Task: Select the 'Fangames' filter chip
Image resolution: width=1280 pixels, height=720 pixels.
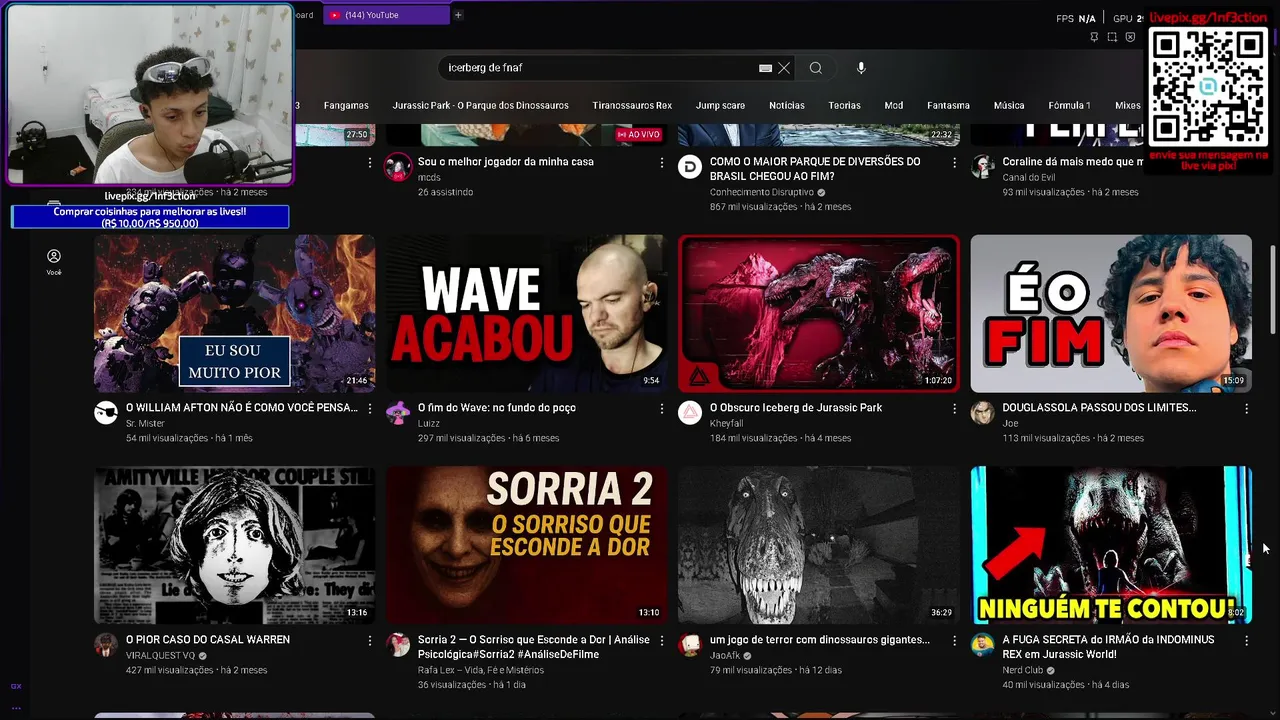Action: point(346,105)
